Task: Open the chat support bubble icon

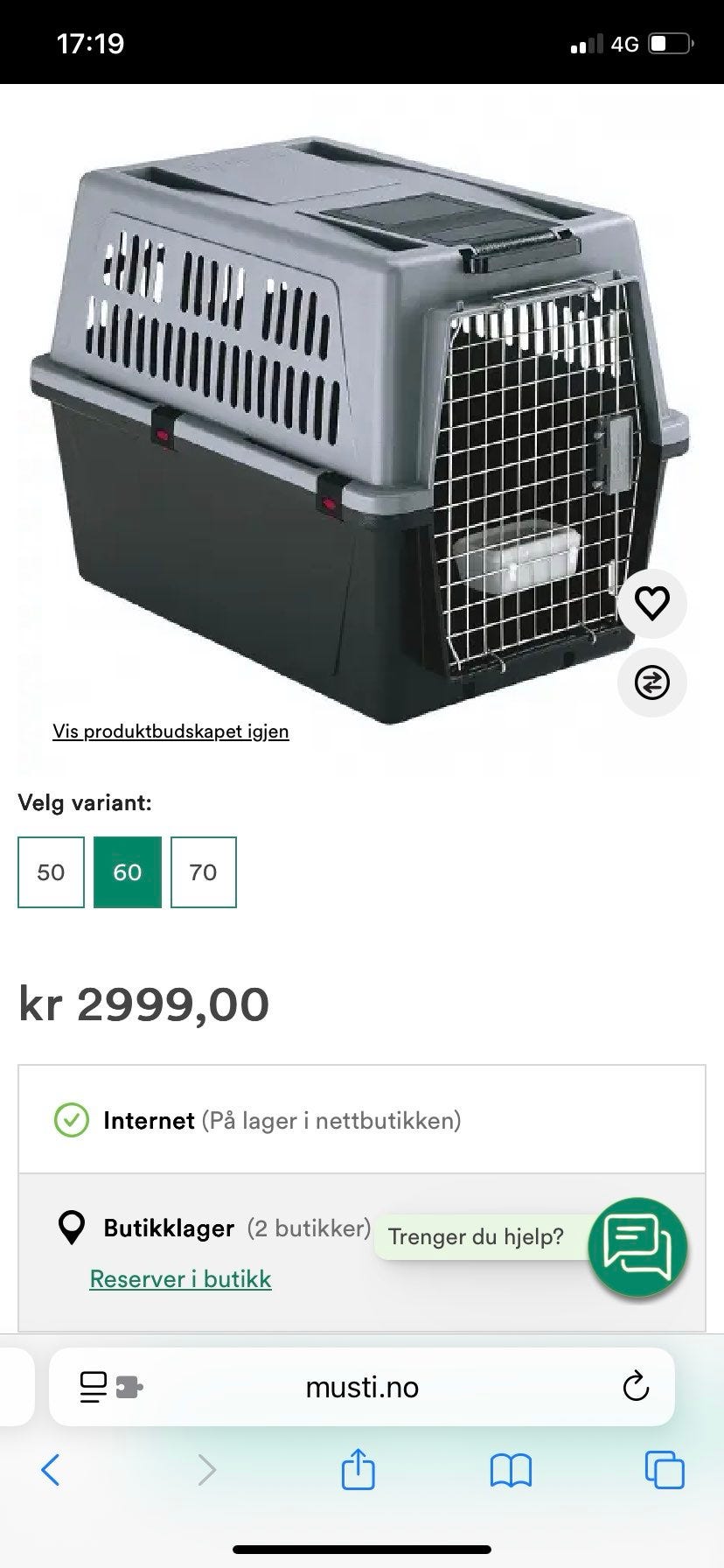Action: click(637, 1246)
